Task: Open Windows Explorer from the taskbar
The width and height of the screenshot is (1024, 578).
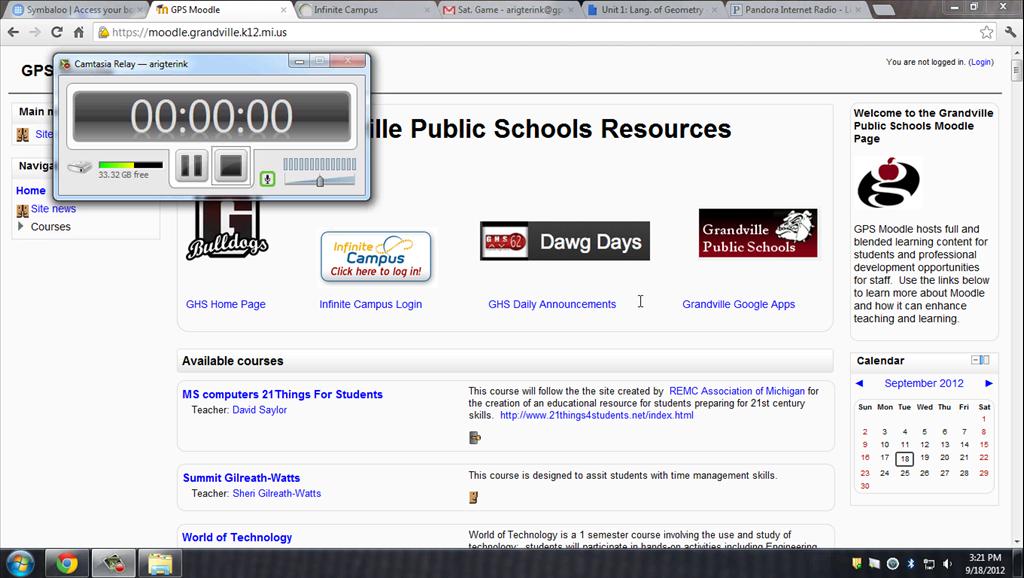Action: 160,563
